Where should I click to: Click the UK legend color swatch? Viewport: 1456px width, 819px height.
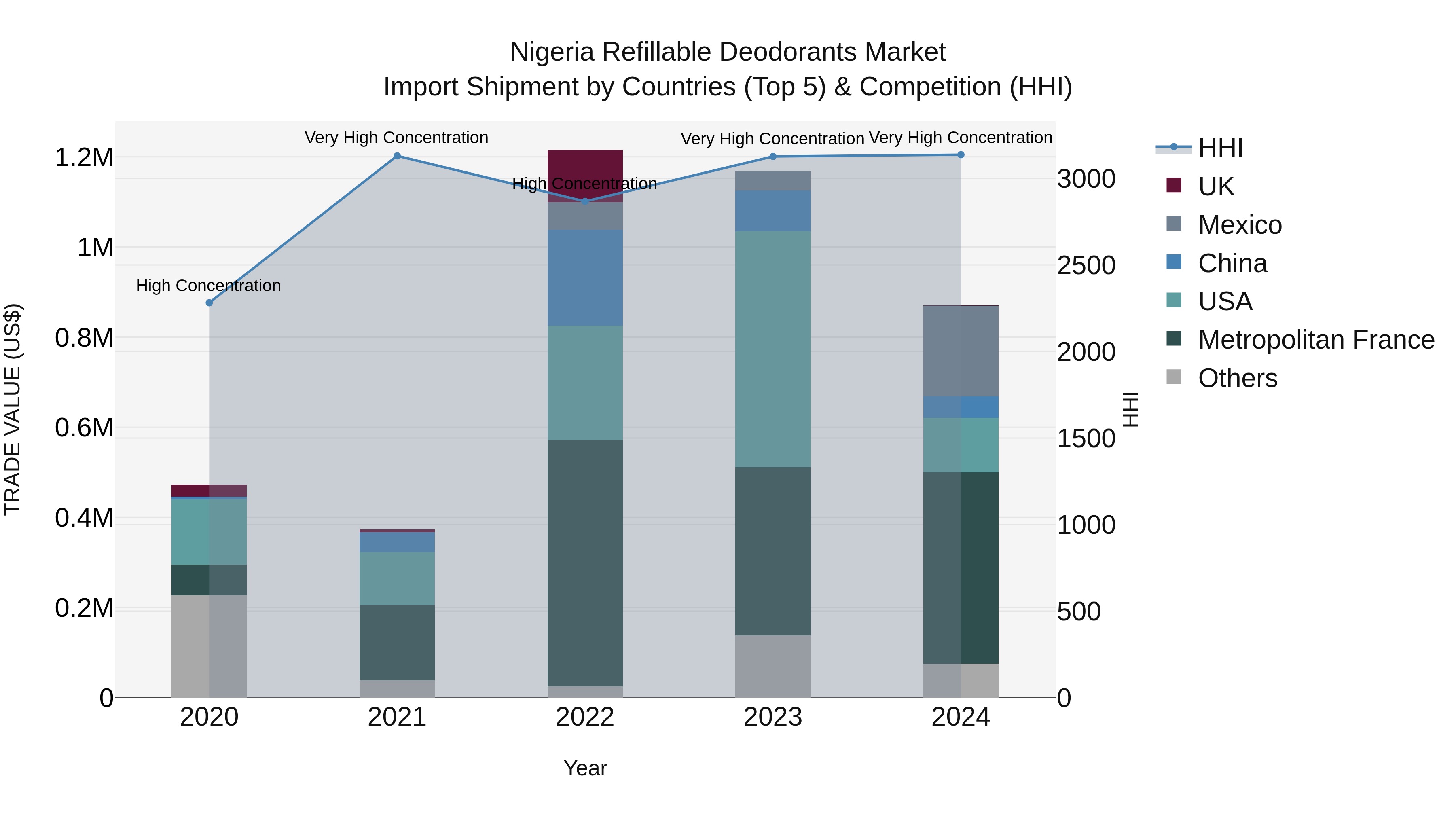[1174, 185]
